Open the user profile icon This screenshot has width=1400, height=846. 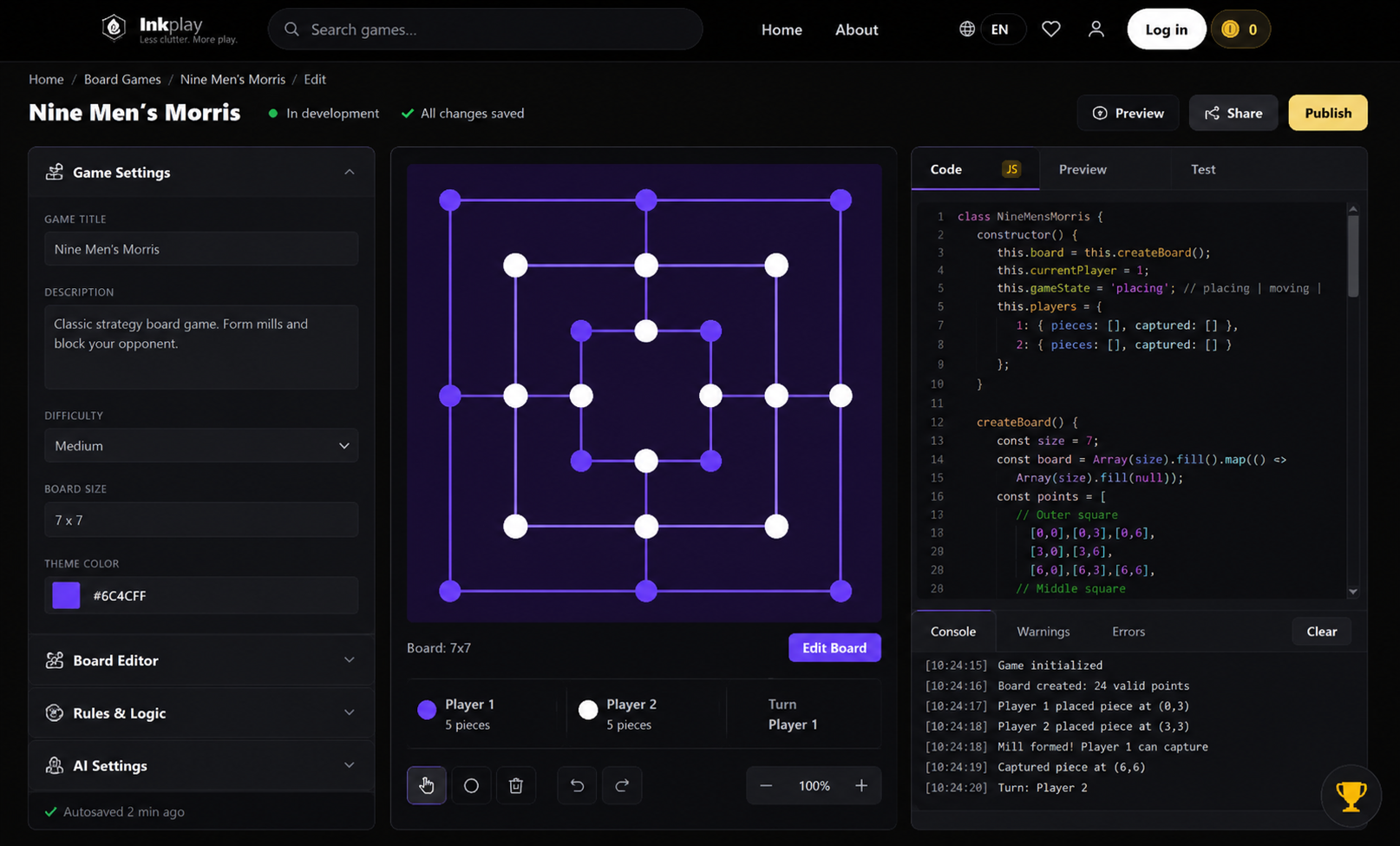tap(1096, 30)
